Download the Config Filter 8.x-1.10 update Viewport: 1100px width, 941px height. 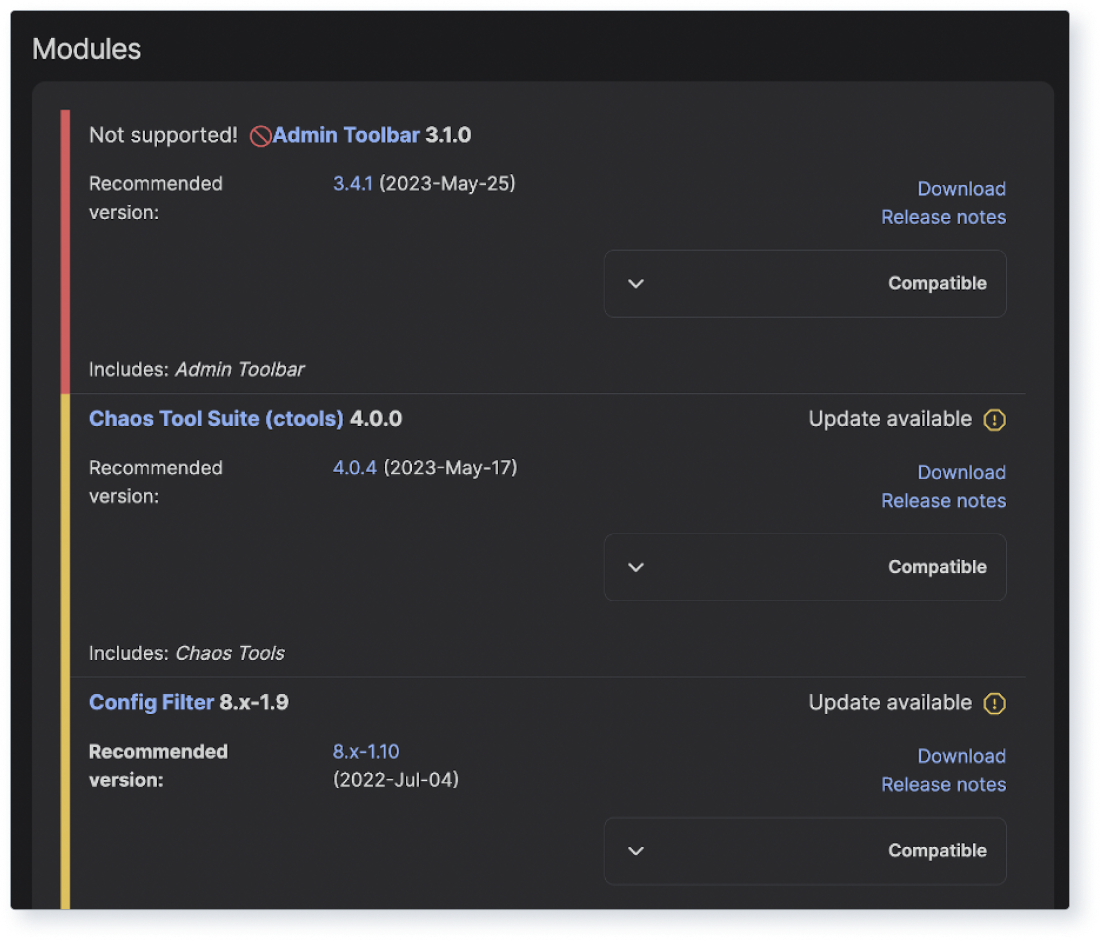click(x=961, y=756)
